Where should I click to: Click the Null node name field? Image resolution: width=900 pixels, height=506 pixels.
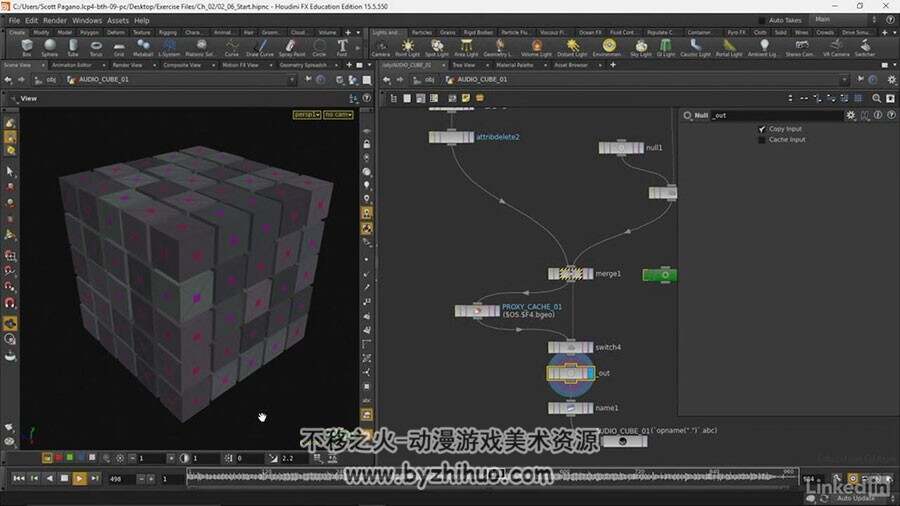[777, 115]
